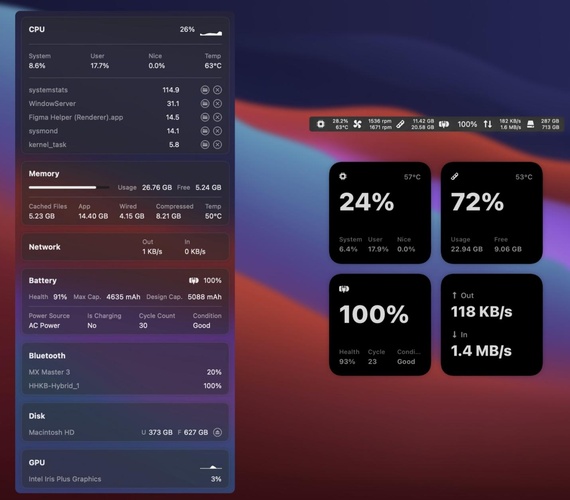Click the 114.9 CPU value for systemstats
Screen dimensions: 570x500
(x=171, y=90)
